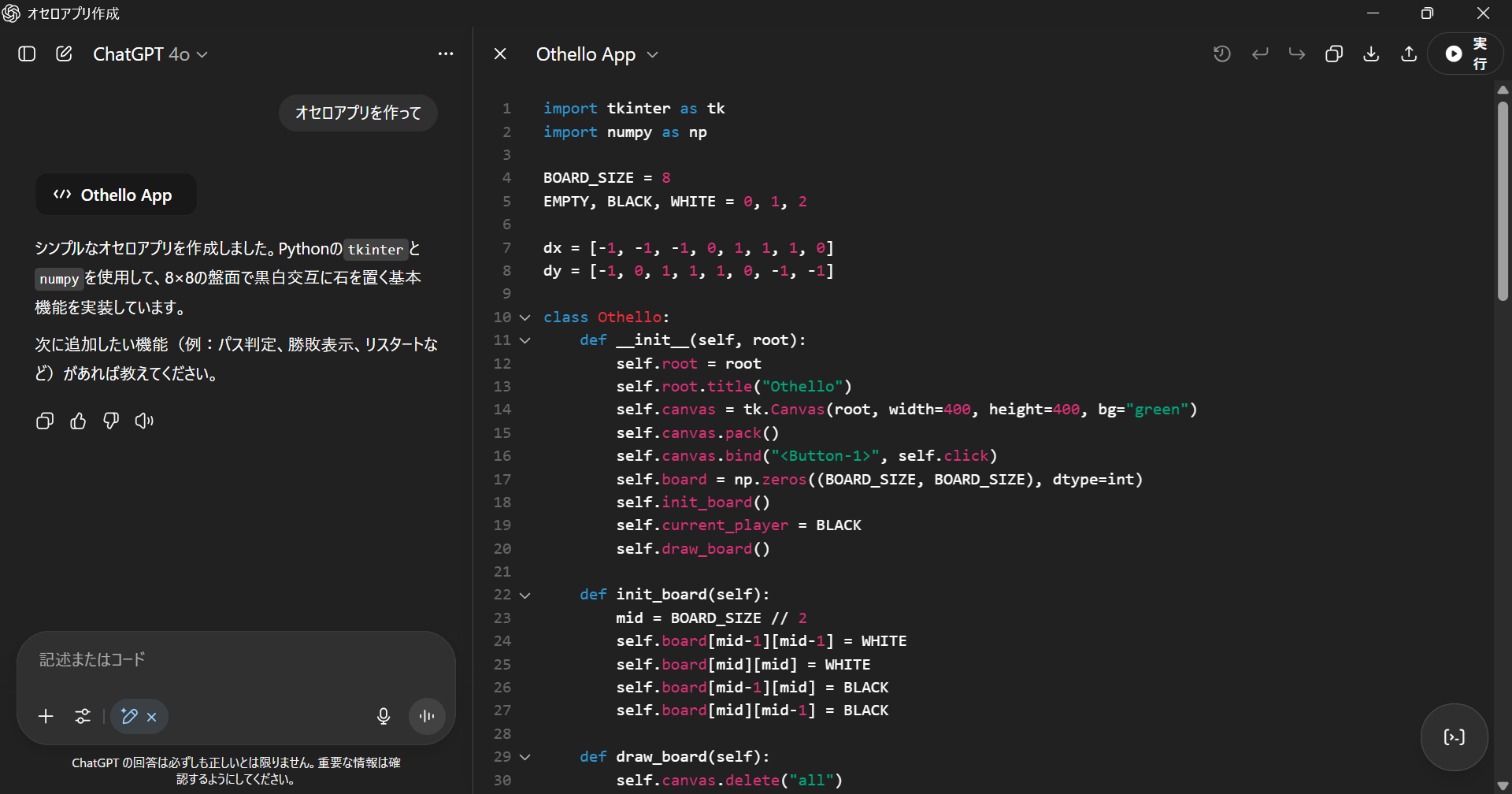Start voice dictation with the microphone
Screen dimensions: 1512x794
tap(384, 716)
